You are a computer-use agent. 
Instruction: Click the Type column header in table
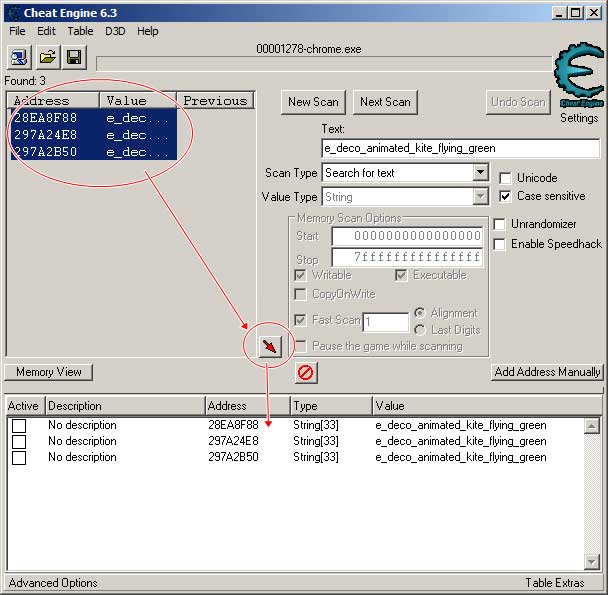click(x=331, y=406)
